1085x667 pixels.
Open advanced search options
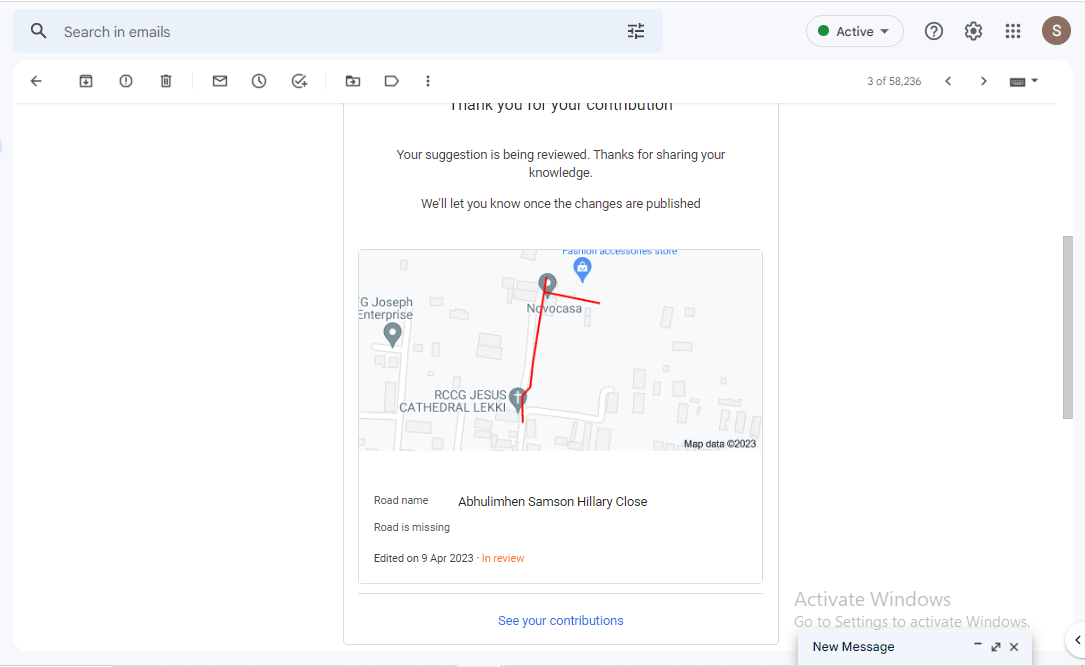pos(636,31)
